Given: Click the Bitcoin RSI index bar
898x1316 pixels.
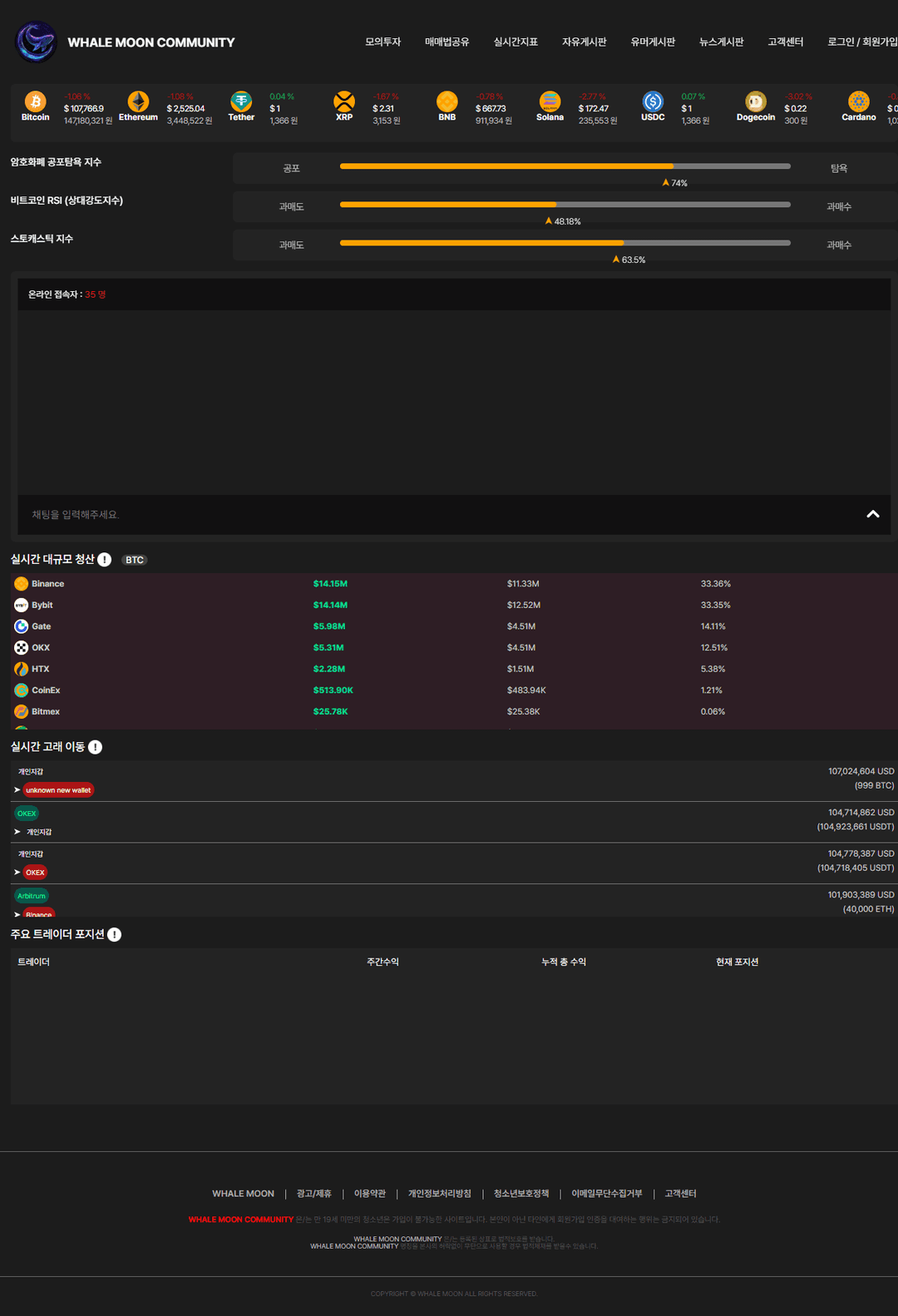Looking at the screenshot, I should coord(565,205).
